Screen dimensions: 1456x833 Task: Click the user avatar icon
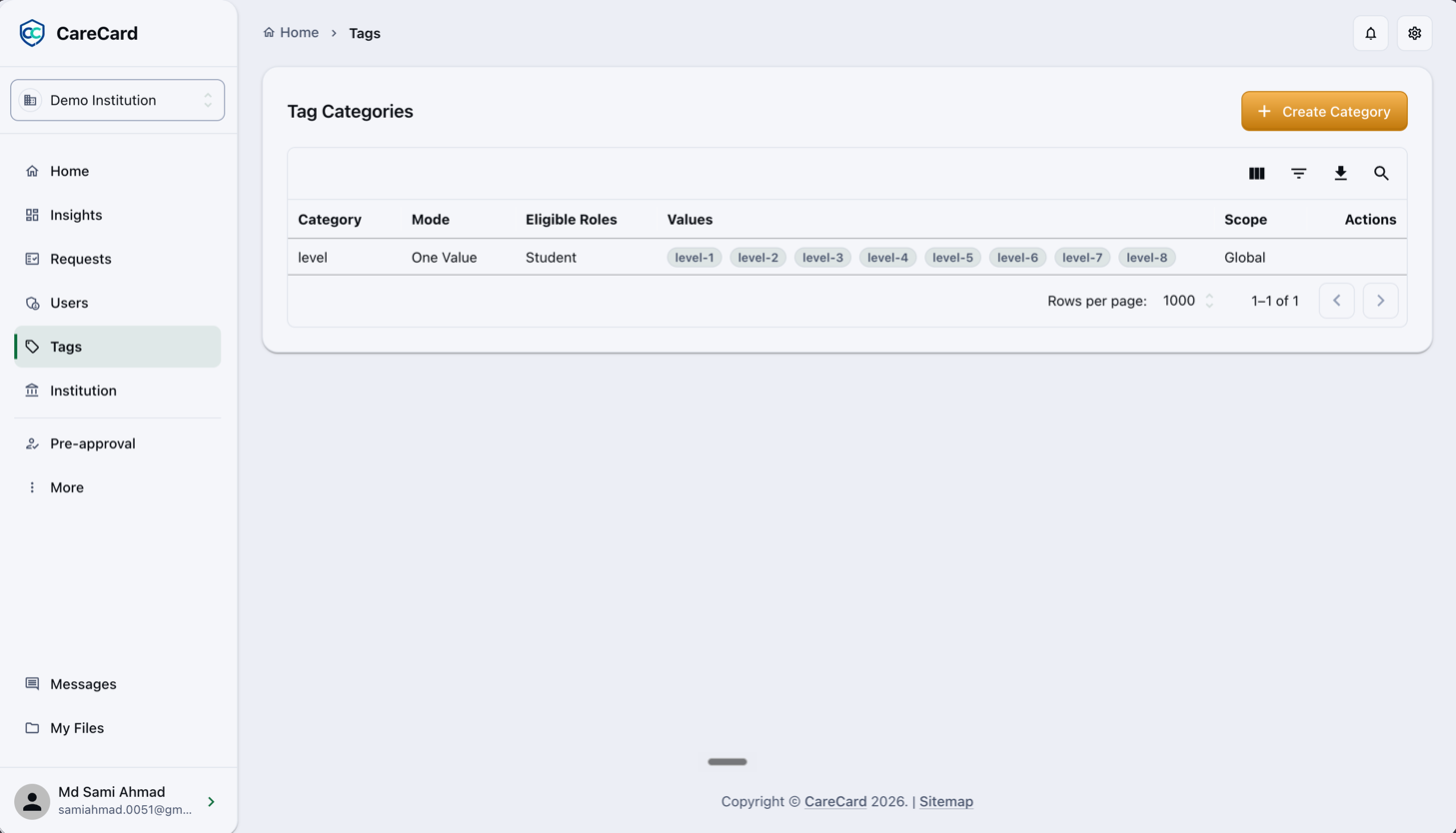pos(32,801)
